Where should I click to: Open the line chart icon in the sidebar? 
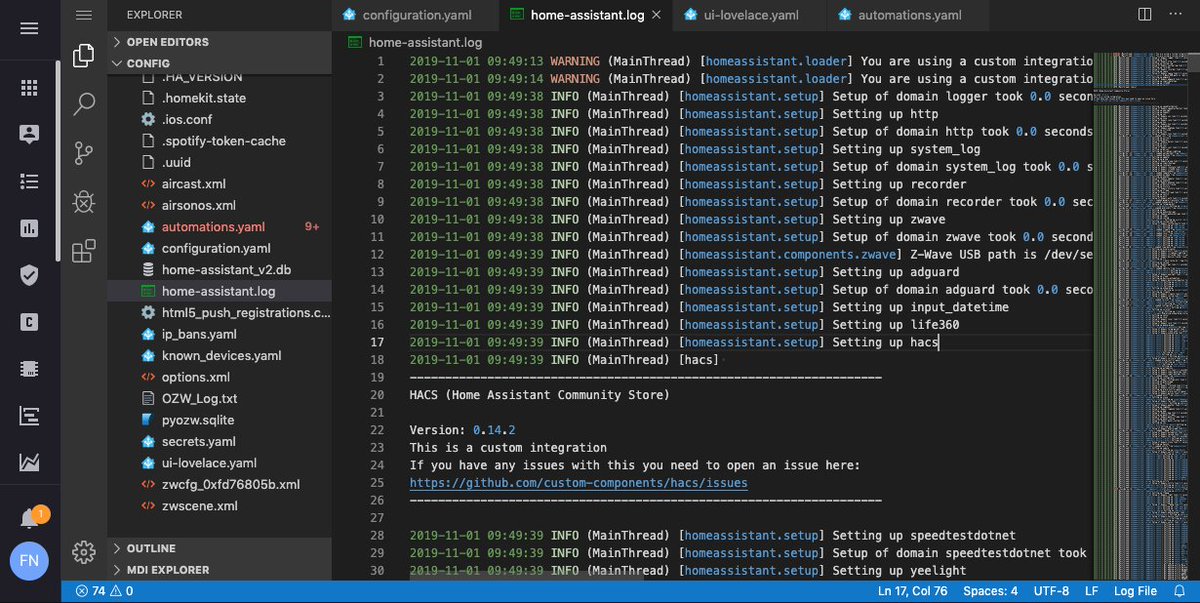pyautogui.click(x=29, y=463)
